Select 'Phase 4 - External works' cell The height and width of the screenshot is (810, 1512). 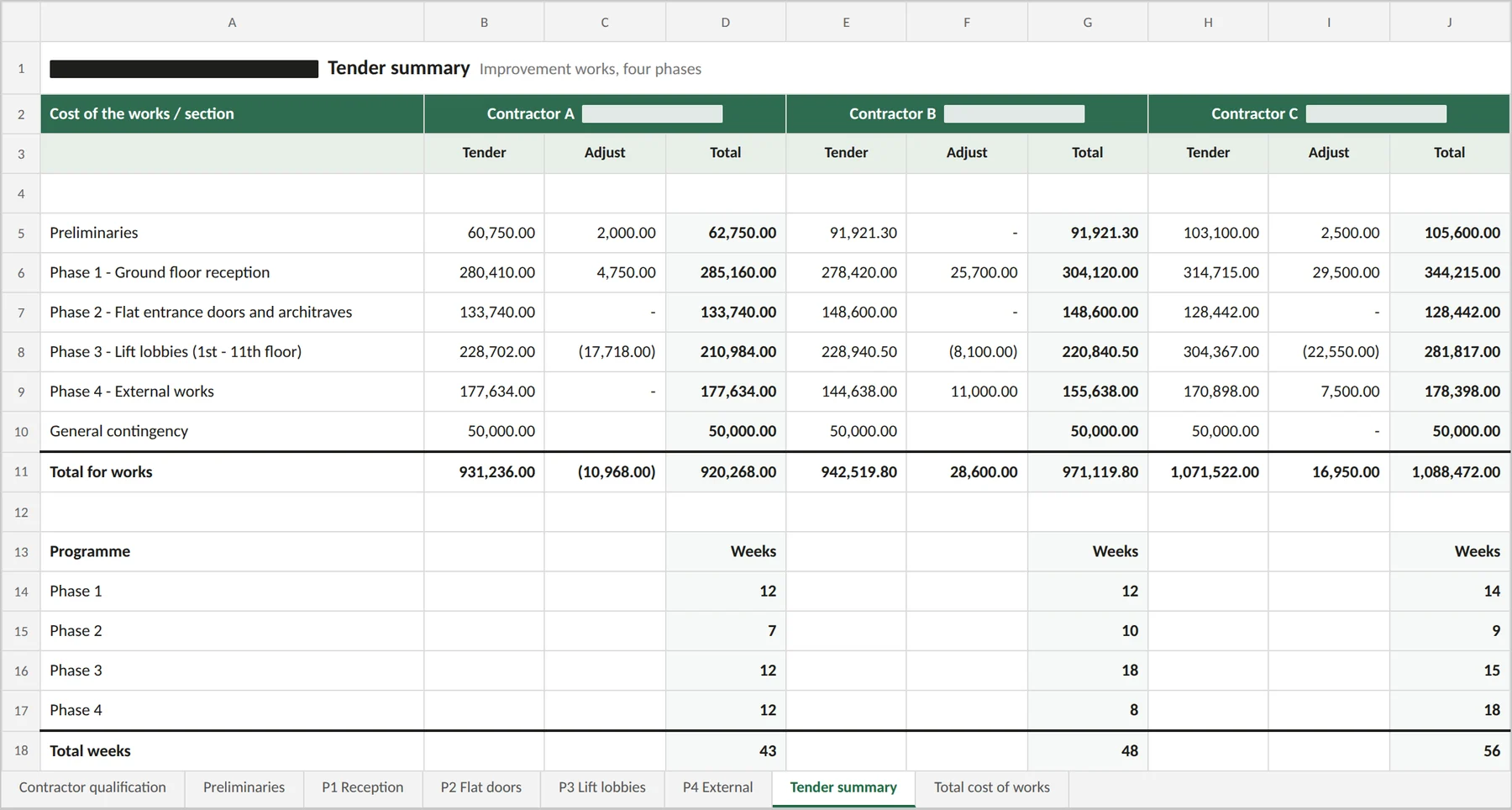(232, 392)
